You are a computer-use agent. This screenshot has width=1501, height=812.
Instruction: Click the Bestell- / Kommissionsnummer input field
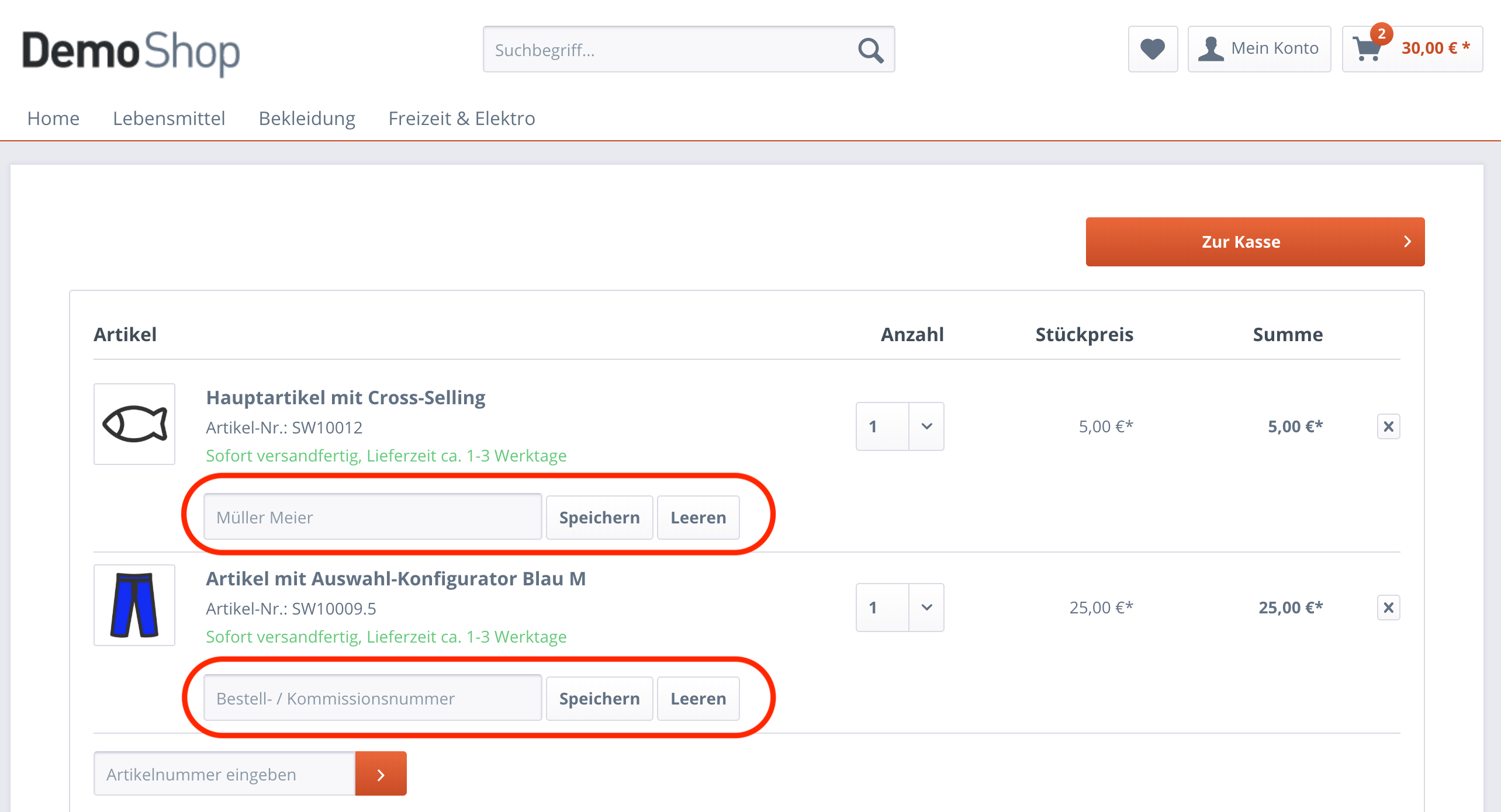pyautogui.click(x=372, y=698)
